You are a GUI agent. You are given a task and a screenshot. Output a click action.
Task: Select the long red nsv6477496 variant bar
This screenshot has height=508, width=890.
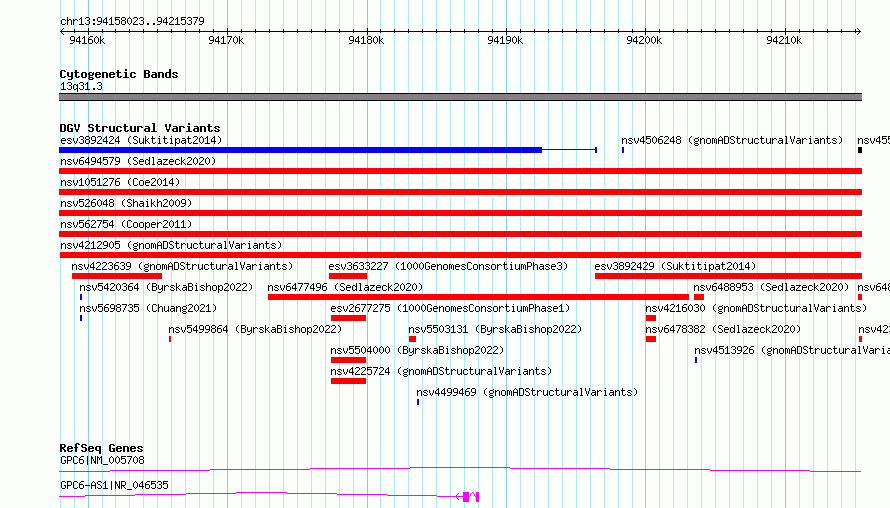(478, 297)
